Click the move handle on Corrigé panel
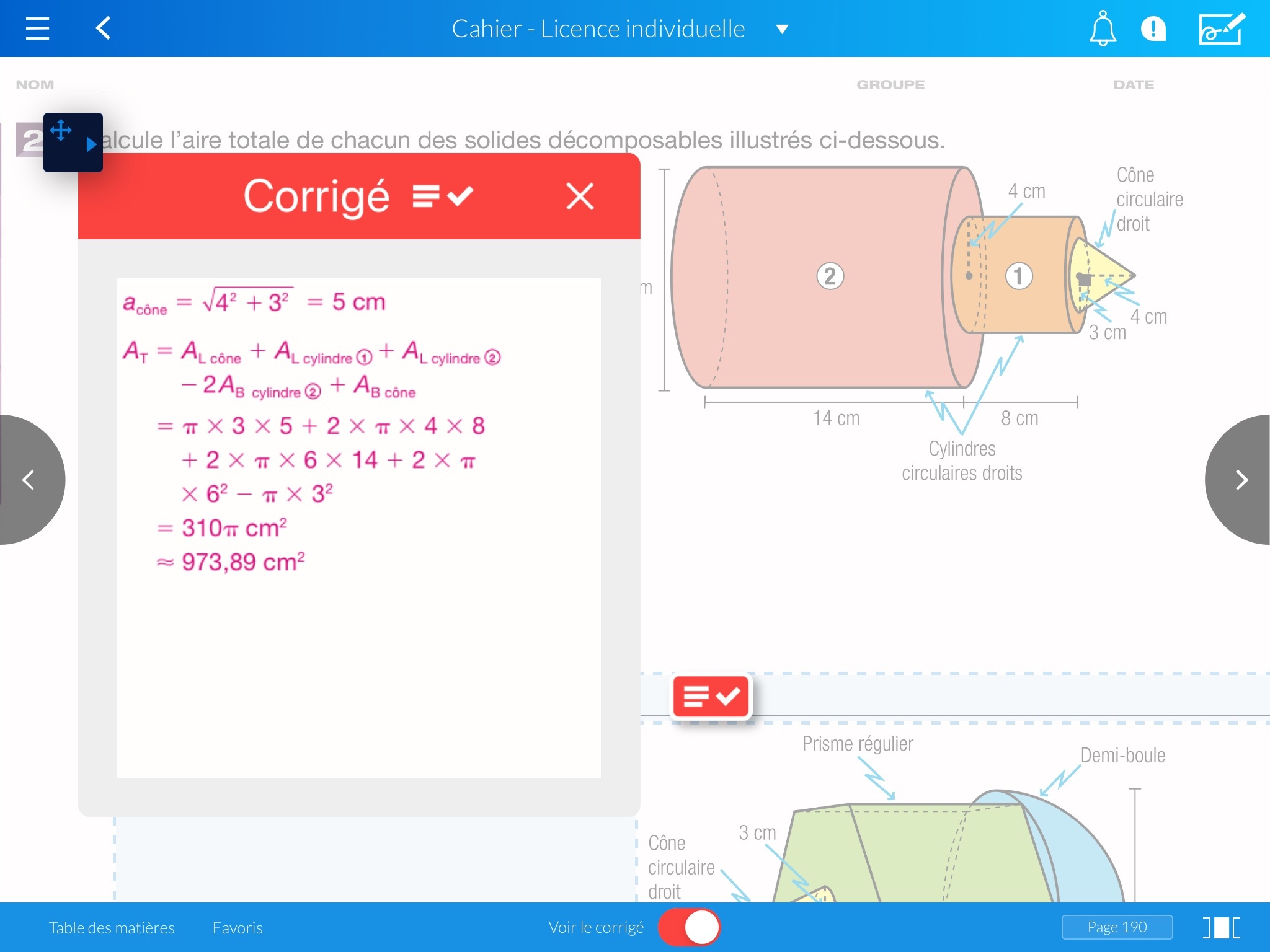This screenshot has height=952, width=1270. pyautogui.click(x=61, y=131)
